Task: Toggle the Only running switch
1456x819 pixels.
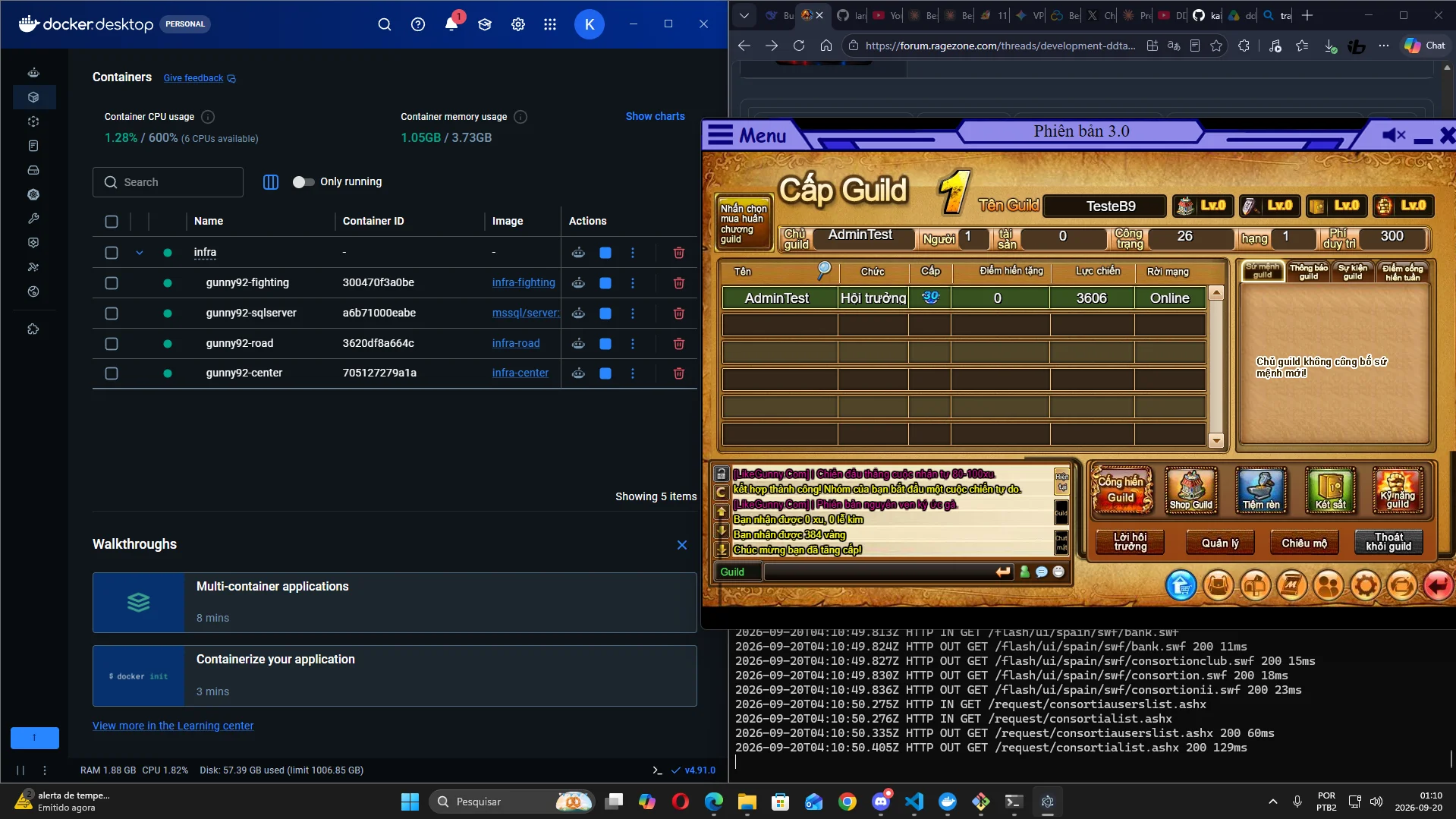Action: click(303, 182)
